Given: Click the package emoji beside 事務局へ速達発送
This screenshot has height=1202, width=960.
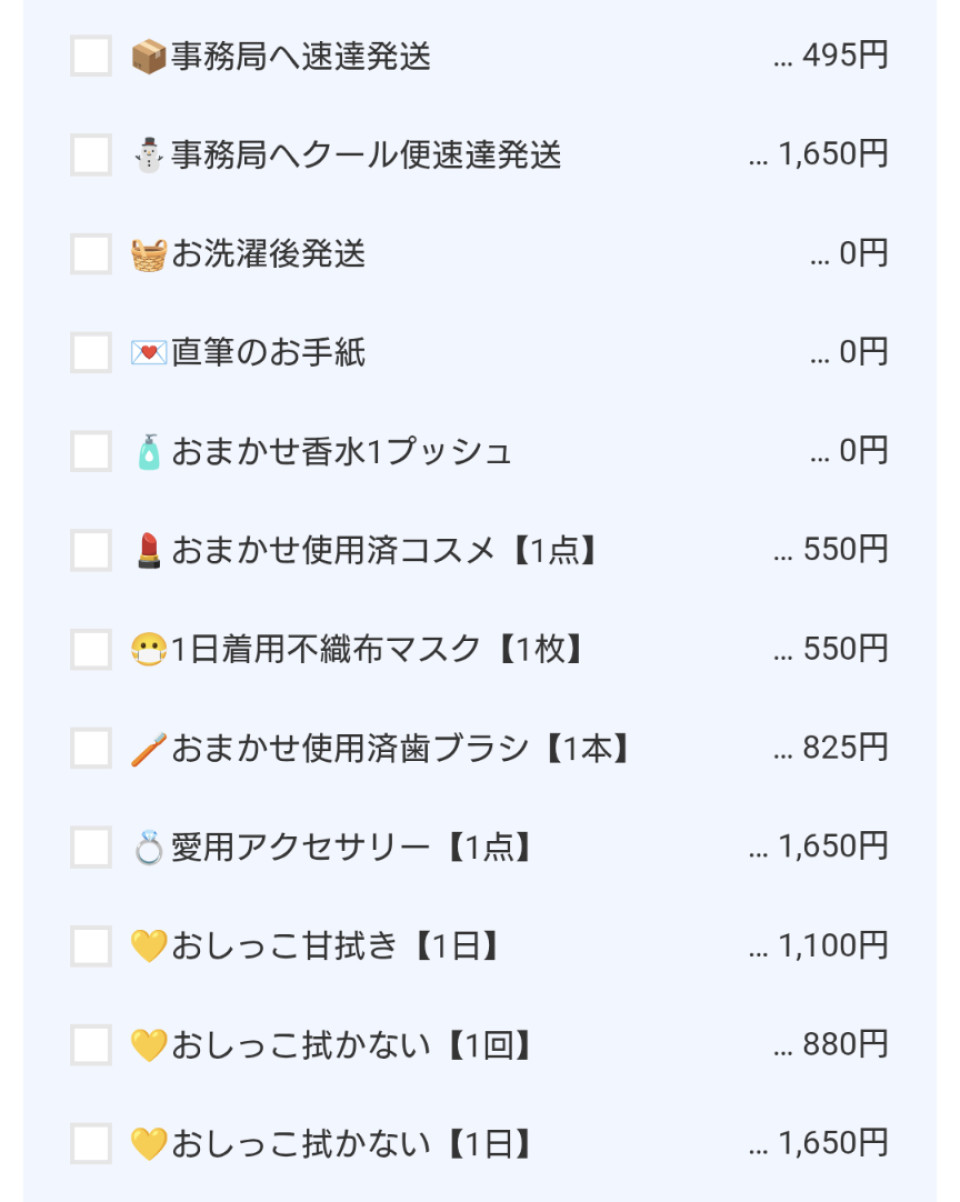Looking at the screenshot, I should coord(149,57).
